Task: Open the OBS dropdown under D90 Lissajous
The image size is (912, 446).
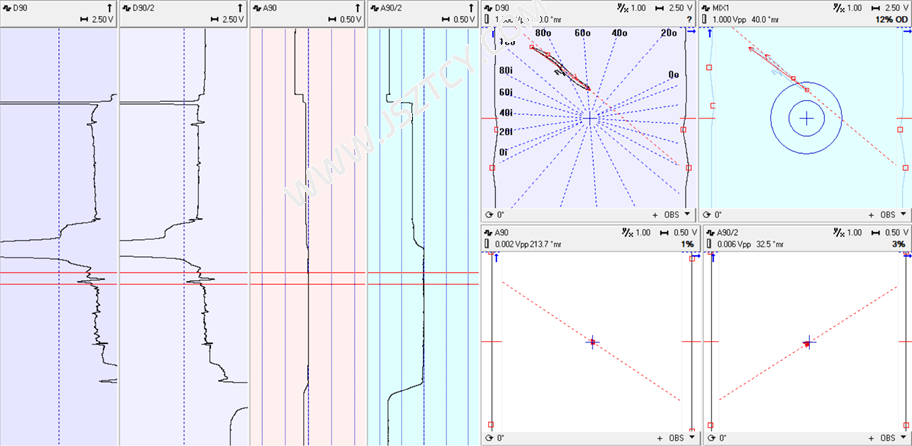Action: (687, 214)
